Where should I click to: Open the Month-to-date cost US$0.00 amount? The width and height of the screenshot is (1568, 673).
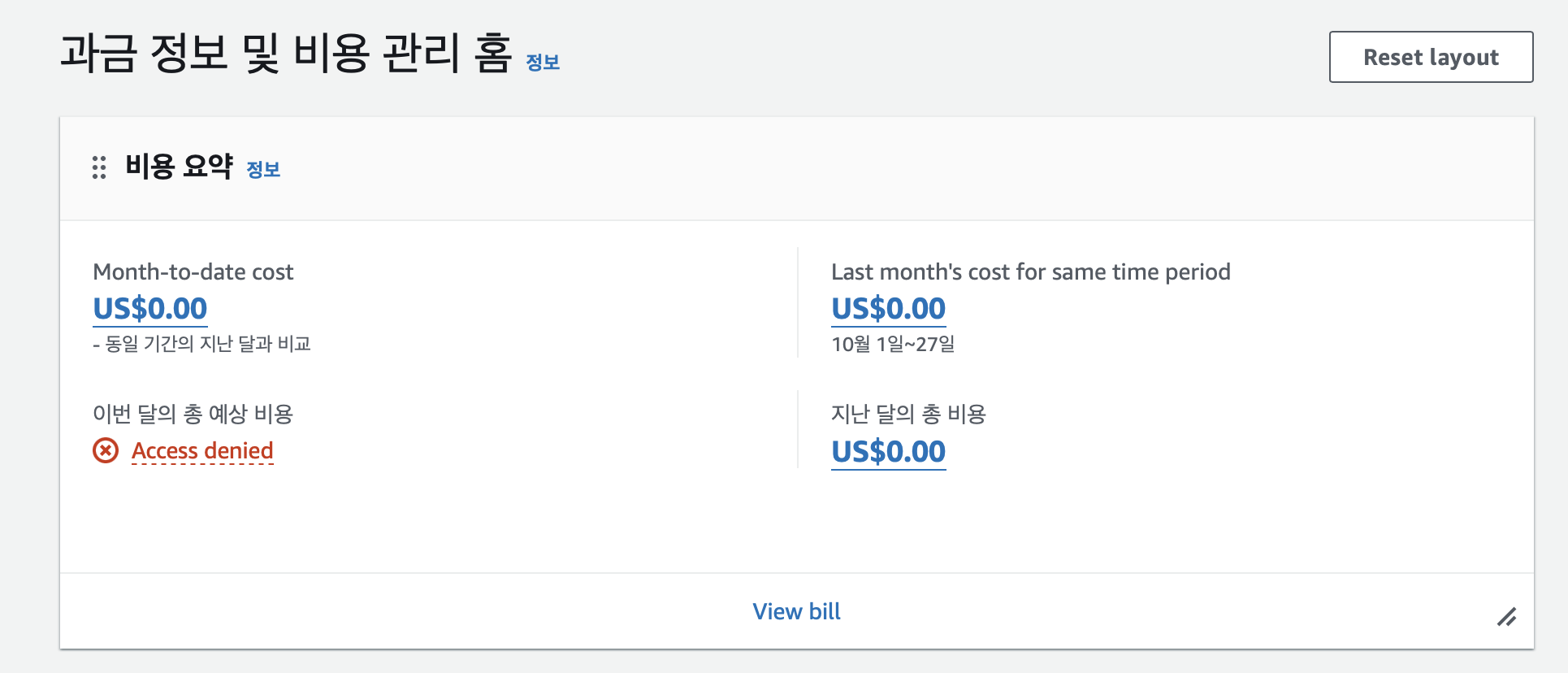click(150, 309)
